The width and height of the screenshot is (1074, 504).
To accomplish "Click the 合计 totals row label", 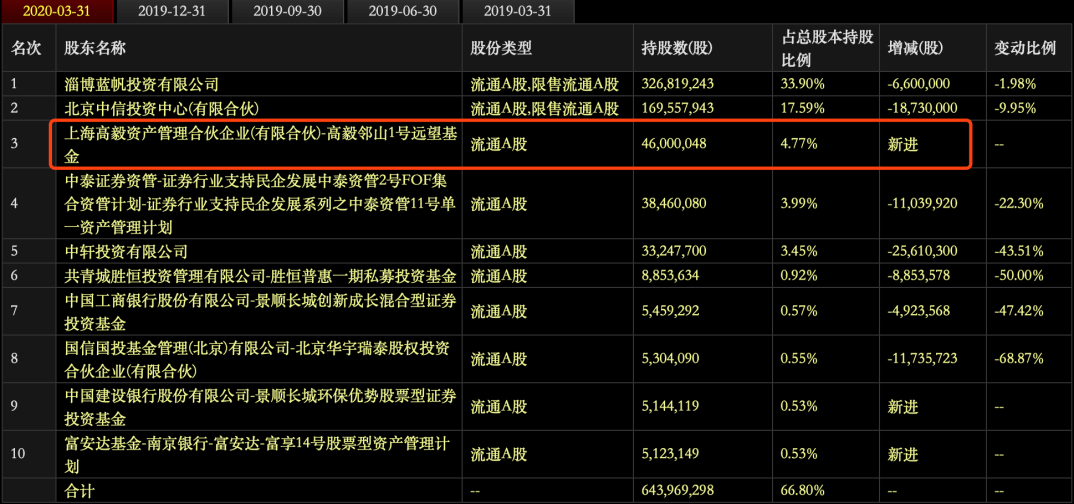I will click(79, 491).
